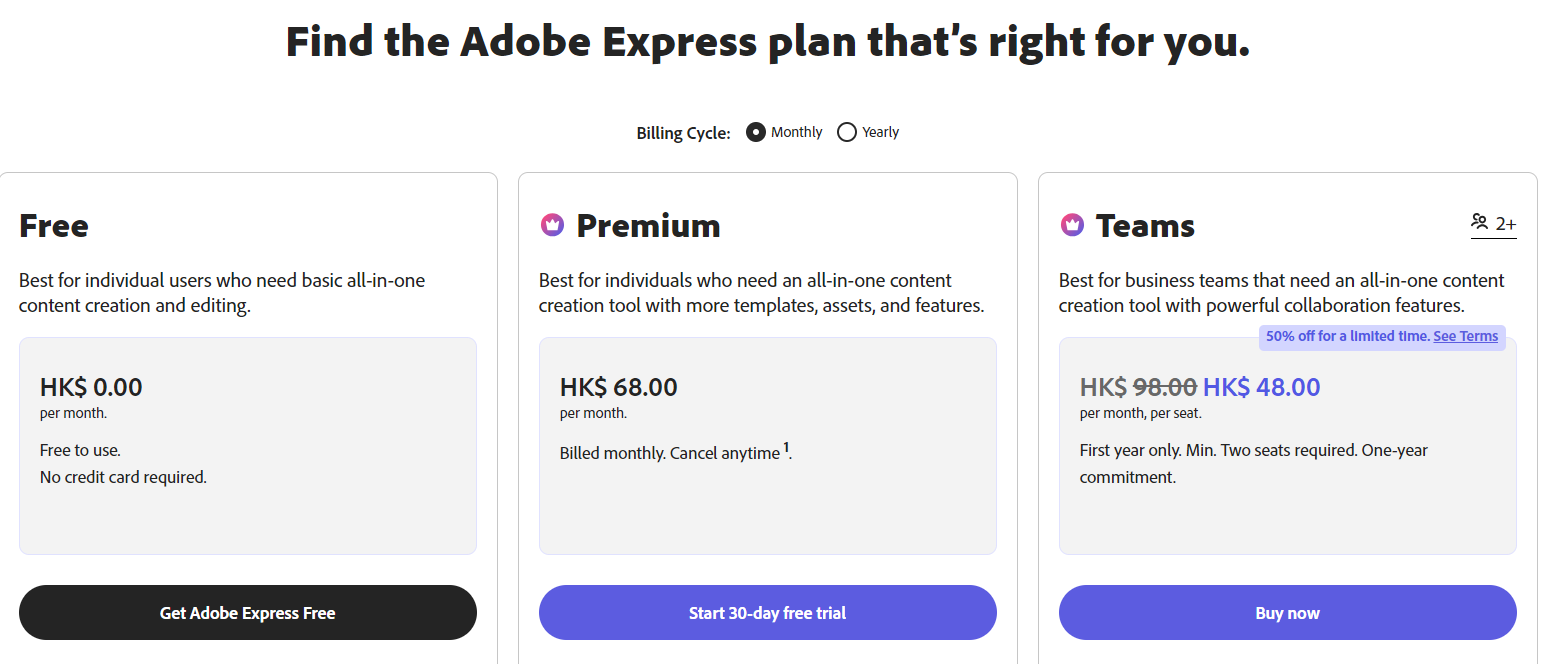Click Buy now for Teams plan
This screenshot has height=664, width=1549.
click(x=1287, y=613)
